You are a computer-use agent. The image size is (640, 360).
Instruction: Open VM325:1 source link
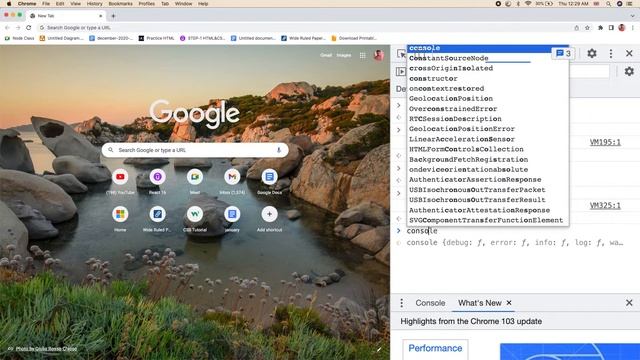605,205
